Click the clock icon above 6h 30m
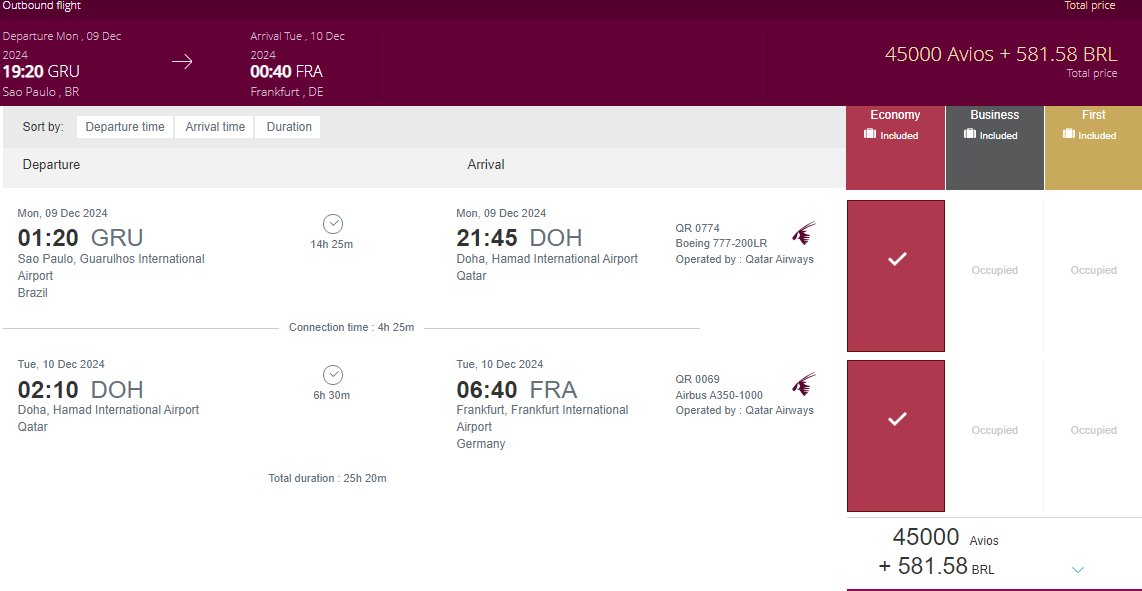Viewport: 1142px width, 591px height. point(332,375)
